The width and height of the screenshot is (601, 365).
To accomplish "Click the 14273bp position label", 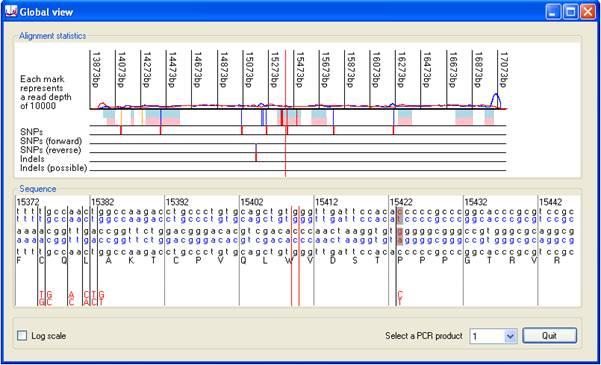I will 147,70.
